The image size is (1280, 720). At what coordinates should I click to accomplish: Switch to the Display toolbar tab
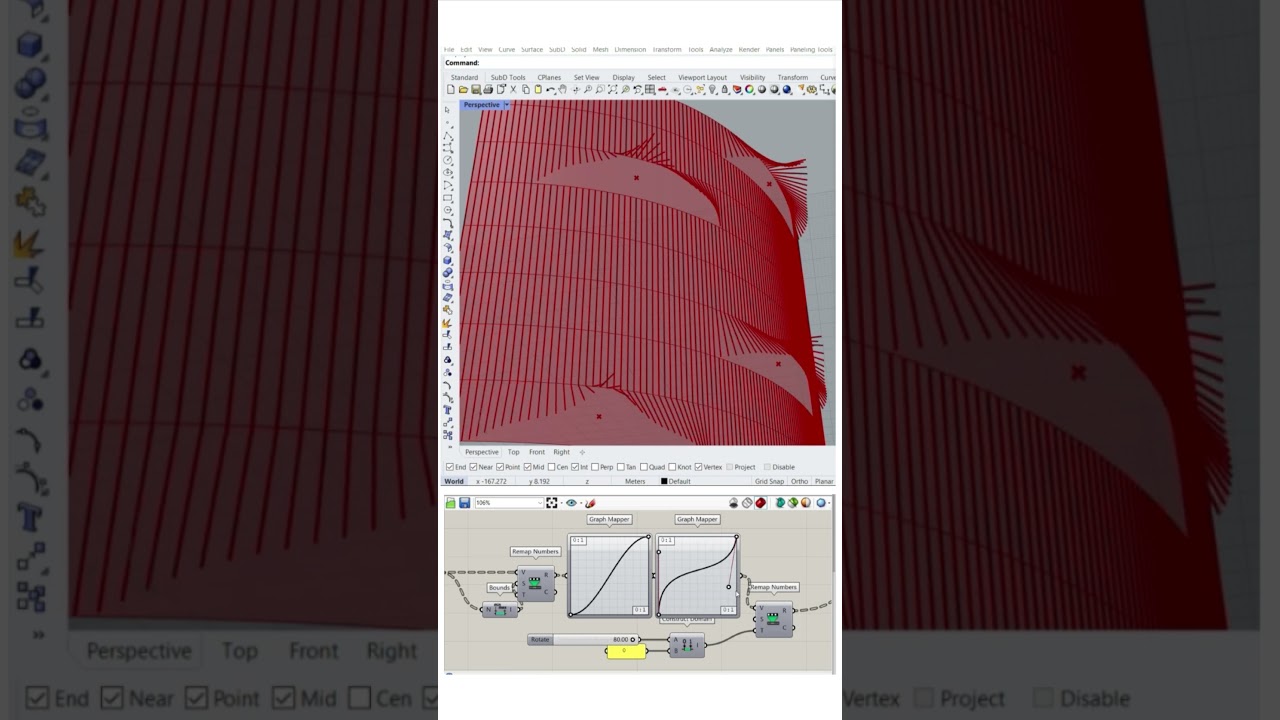click(x=624, y=77)
